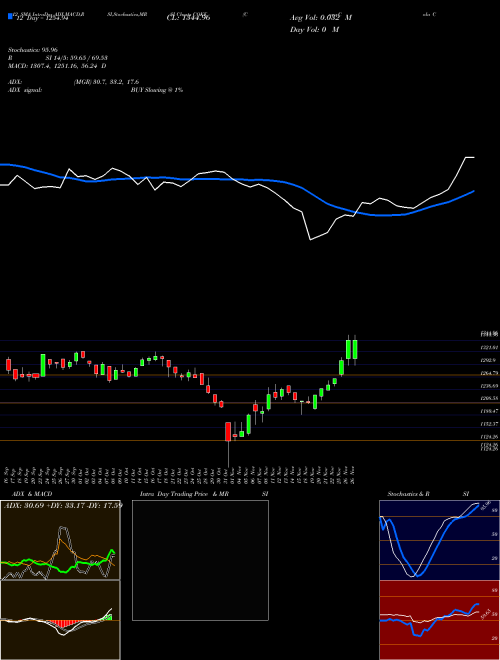500x660 pixels.
Task: Open the blue Stochastics oscillator panel
Action: point(439,540)
